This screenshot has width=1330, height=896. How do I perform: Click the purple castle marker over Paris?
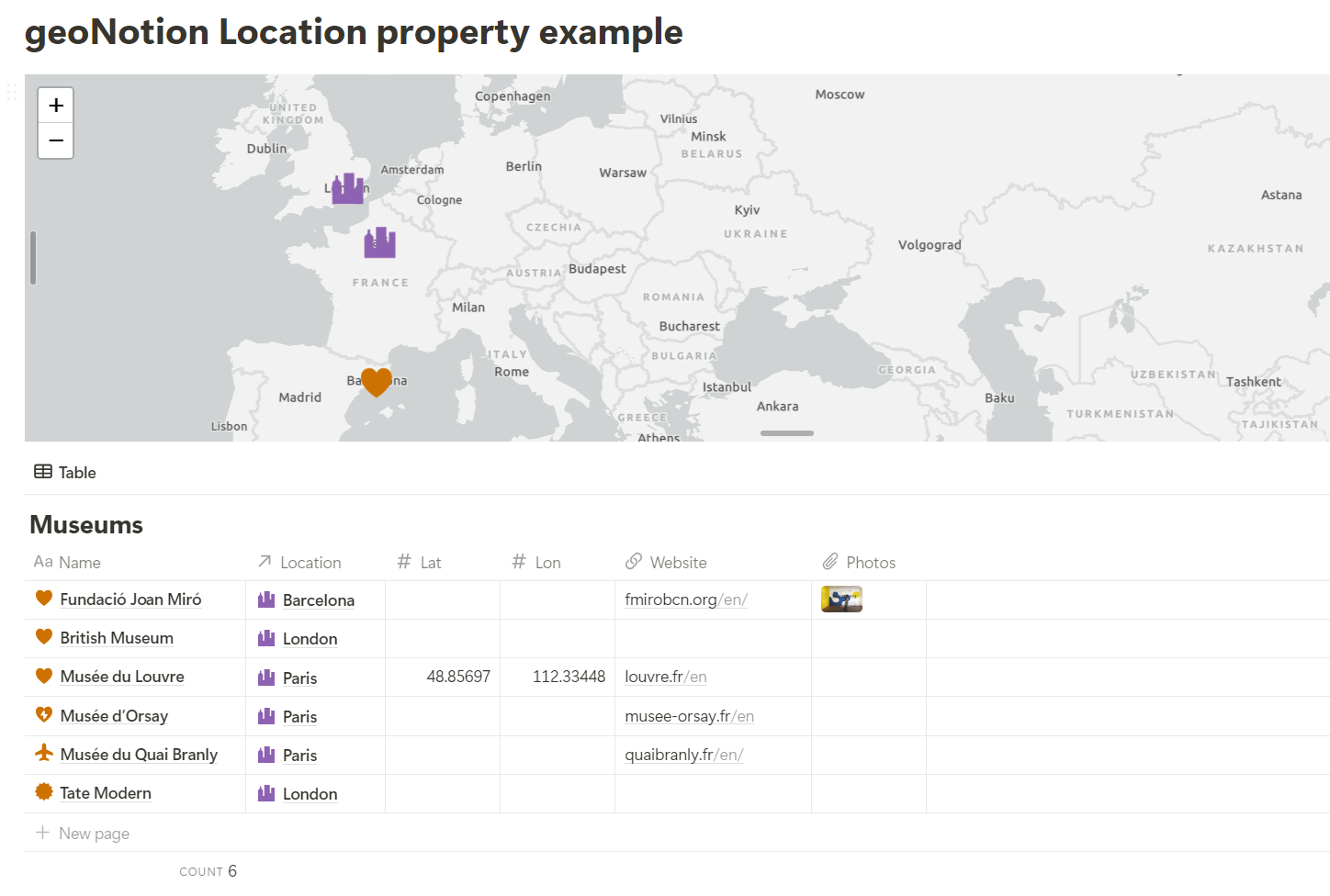(x=379, y=243)
